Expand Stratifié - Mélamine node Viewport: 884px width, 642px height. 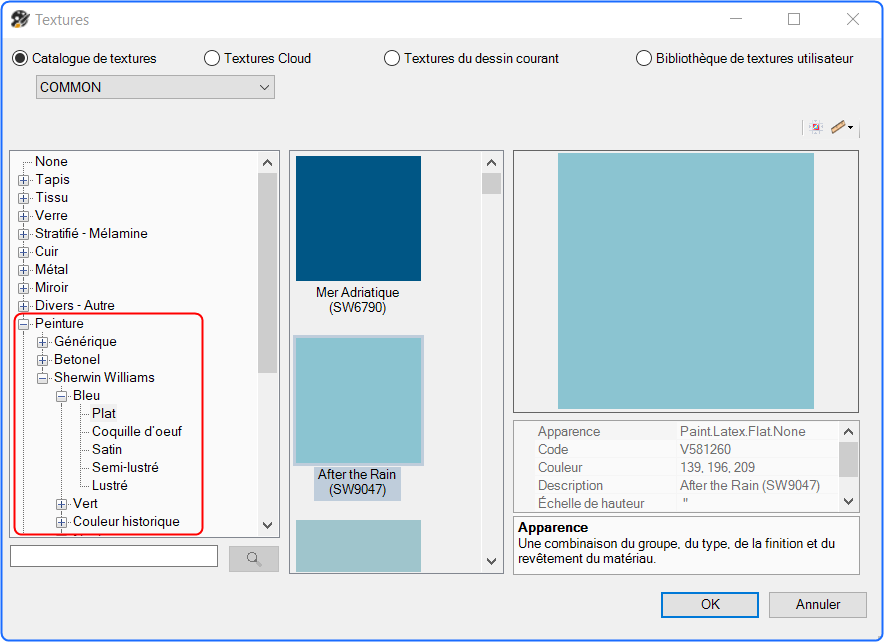(24, 234)
